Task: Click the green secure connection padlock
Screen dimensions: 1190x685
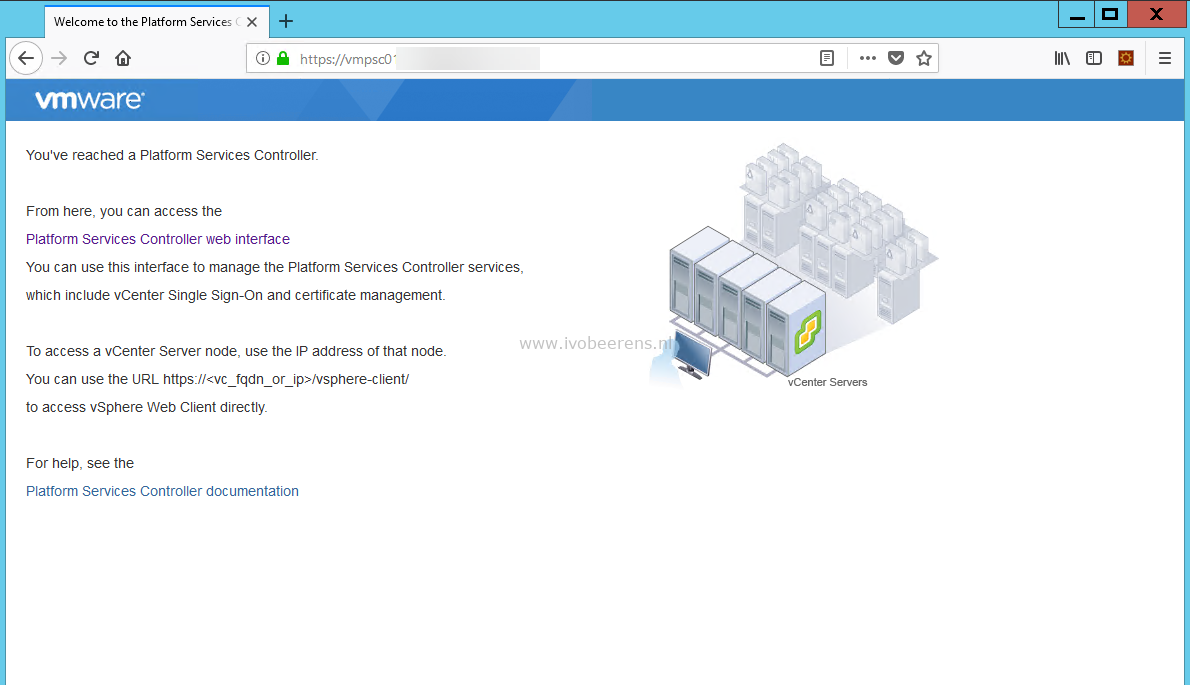Action: tap(283, 58)
